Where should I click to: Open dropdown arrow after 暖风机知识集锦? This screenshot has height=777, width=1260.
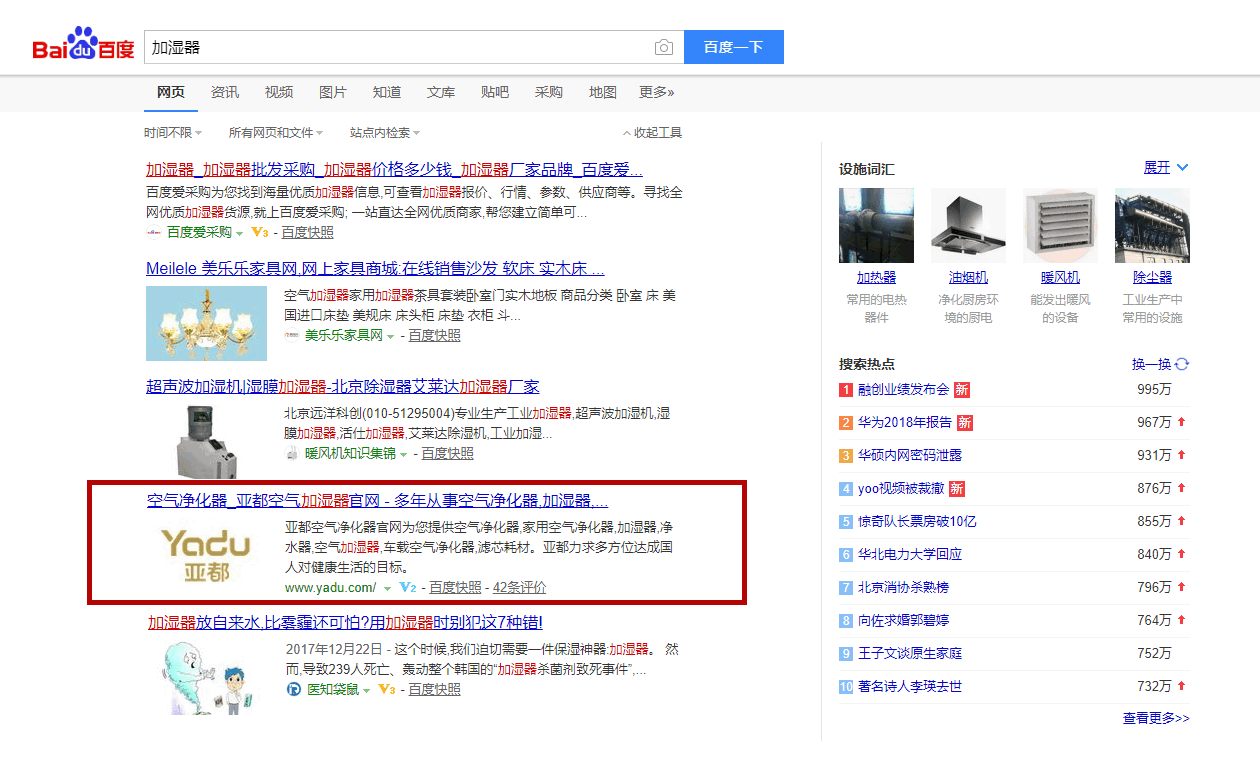click(404, 454)
